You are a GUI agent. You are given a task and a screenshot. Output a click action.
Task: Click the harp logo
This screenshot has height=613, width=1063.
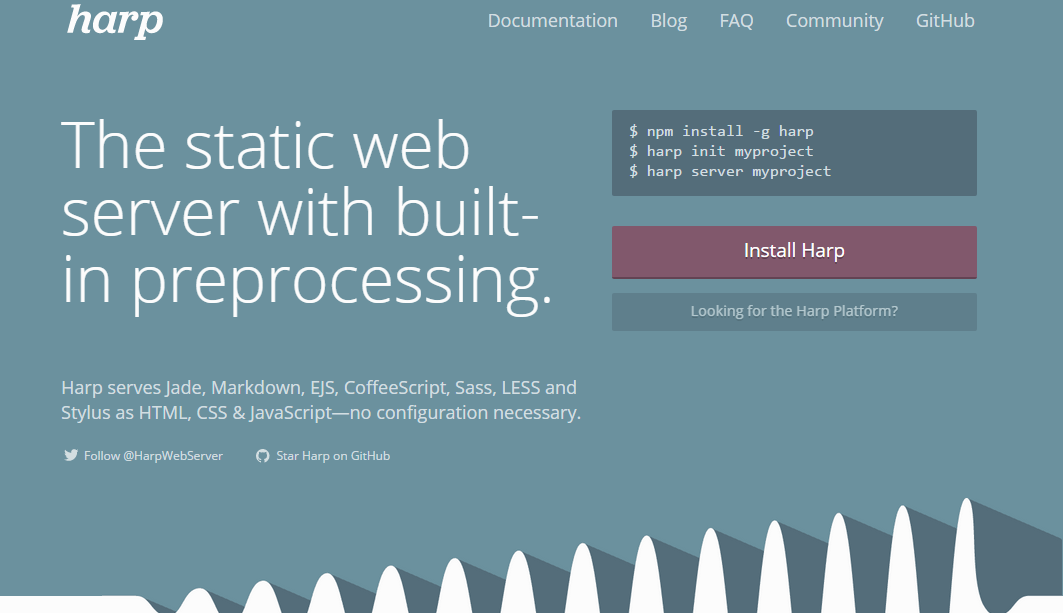pos(115,20)
